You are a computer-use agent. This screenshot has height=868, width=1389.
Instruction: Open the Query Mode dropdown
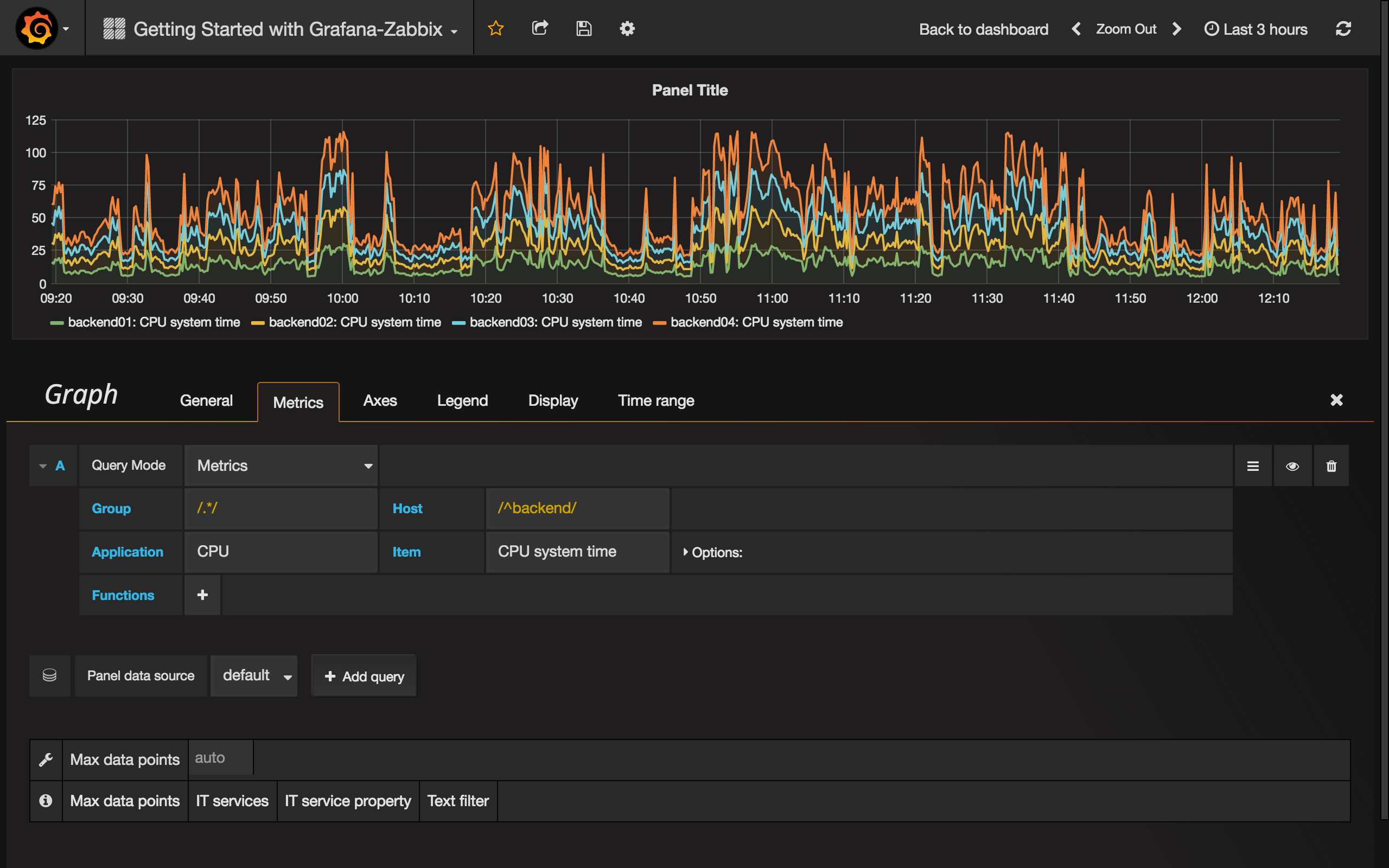[x=281, y=465]
